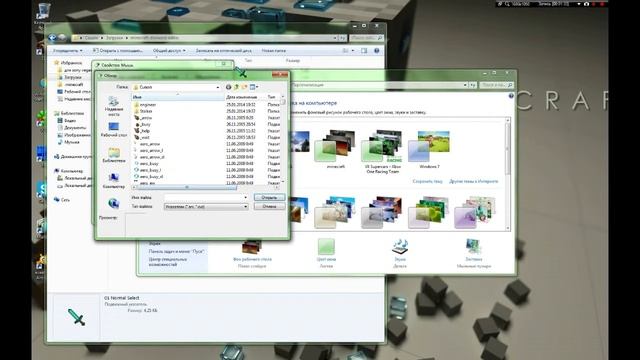Select the aero_arrow cursor file

pos(147,144)
